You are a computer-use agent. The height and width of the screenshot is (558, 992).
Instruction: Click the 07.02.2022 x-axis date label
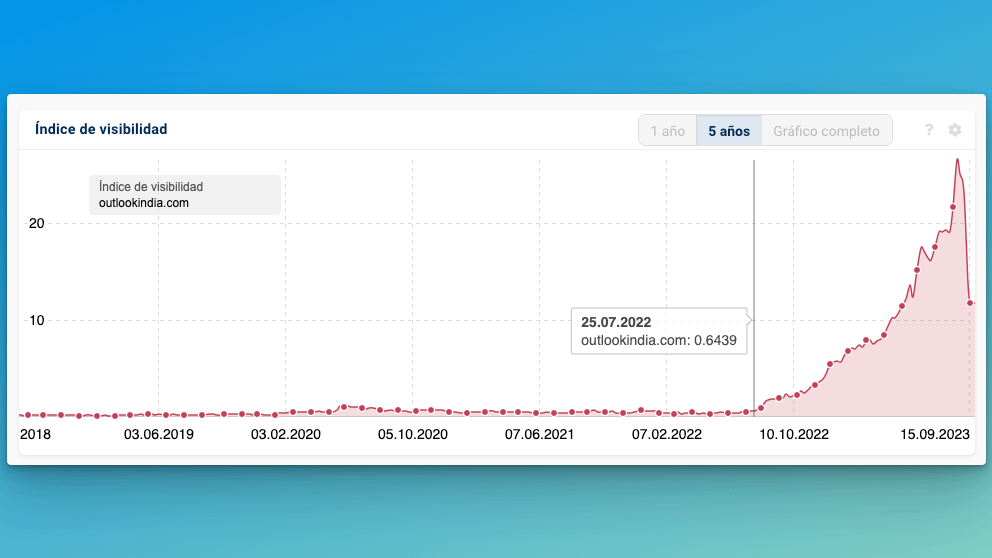pos(667,435)
